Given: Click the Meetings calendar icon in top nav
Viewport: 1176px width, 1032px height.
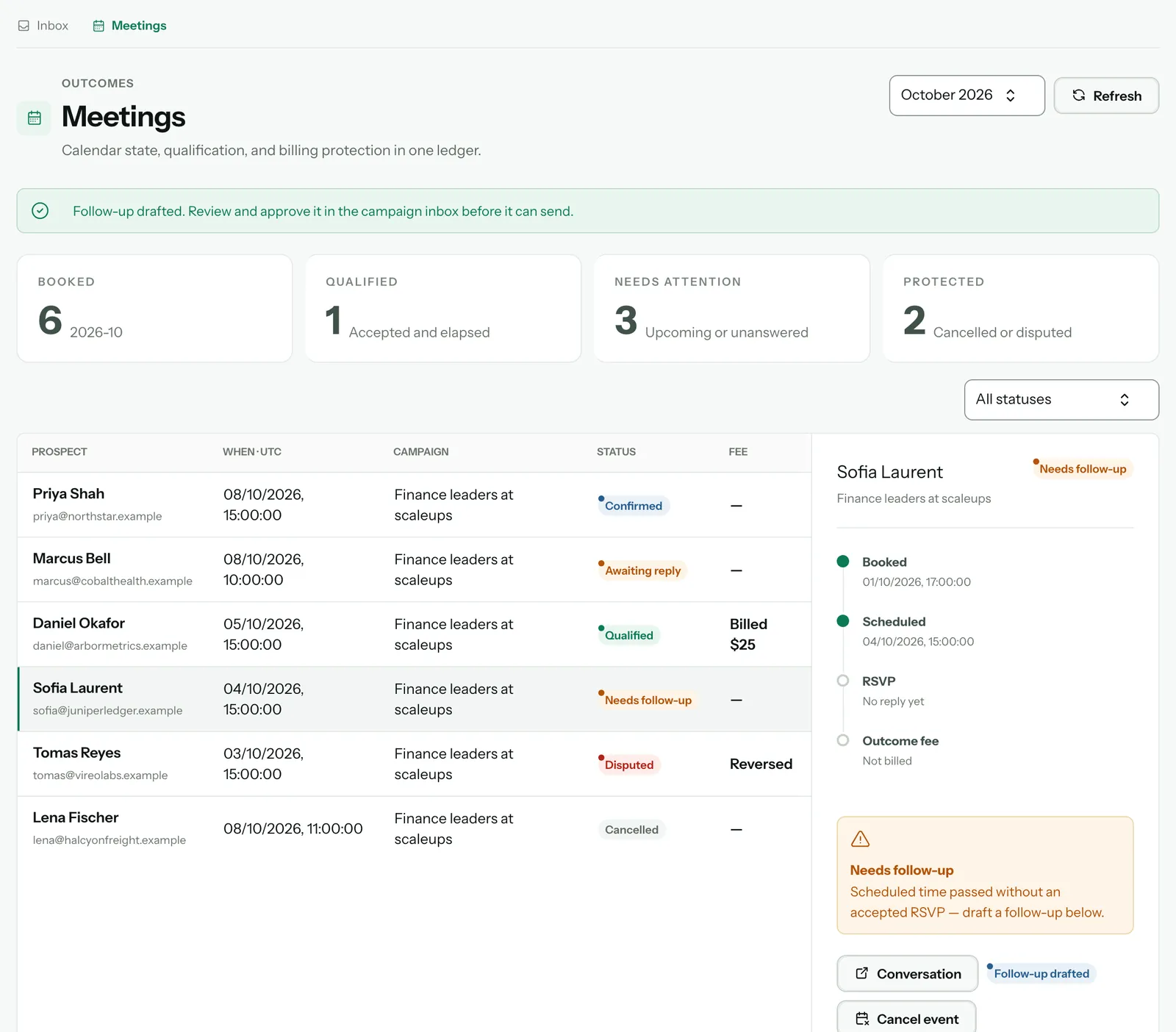Looking at the screenshot, I should pos(98,26).
